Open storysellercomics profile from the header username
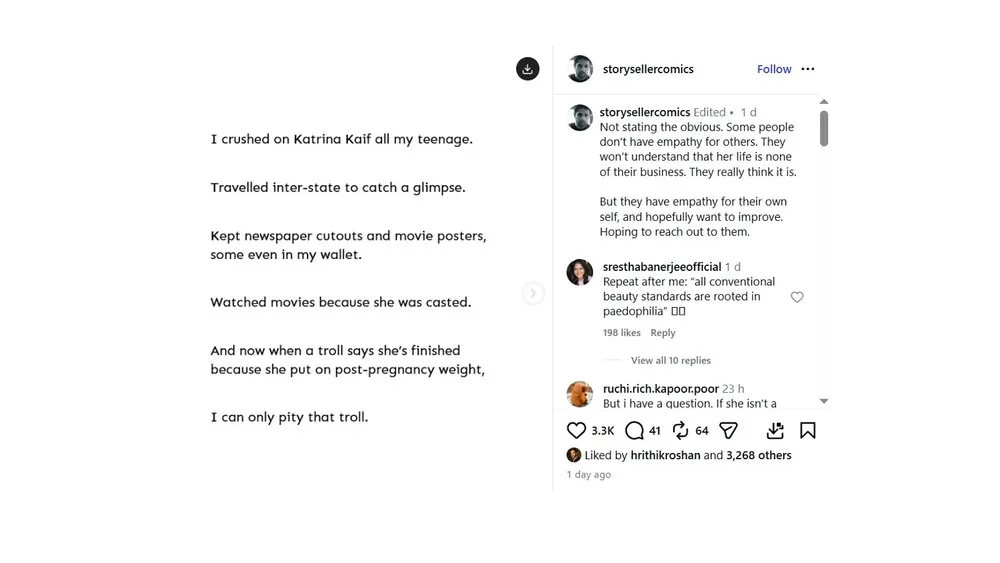Image resolution: width=1000 pixels, height=563 pixels. (648, 69)
